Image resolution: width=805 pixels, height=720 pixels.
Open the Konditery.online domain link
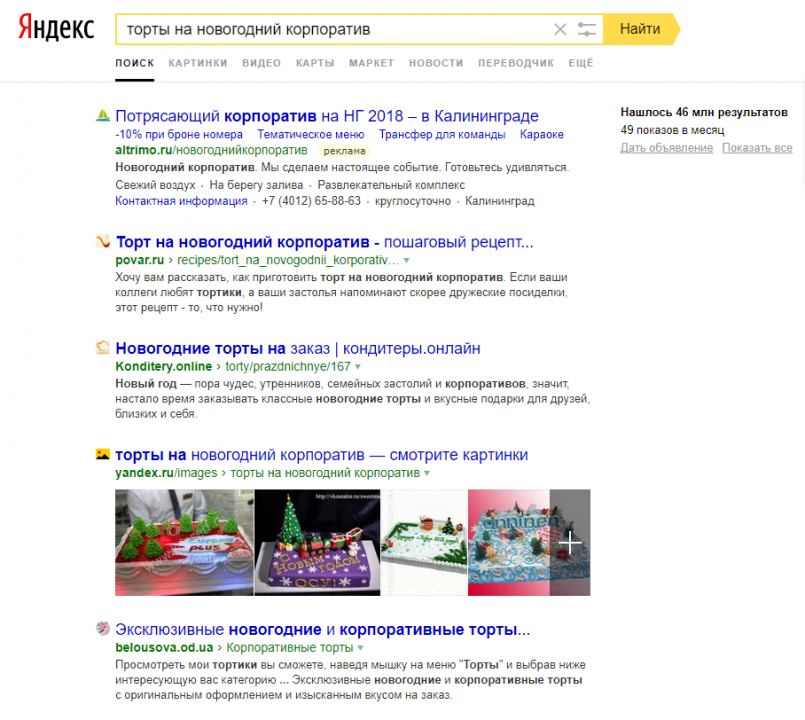[x=163, y=366]
